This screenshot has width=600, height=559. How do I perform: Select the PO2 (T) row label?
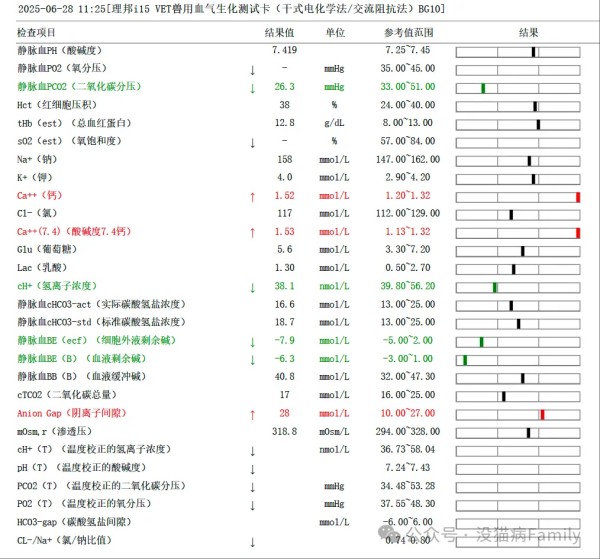point(84,504)
